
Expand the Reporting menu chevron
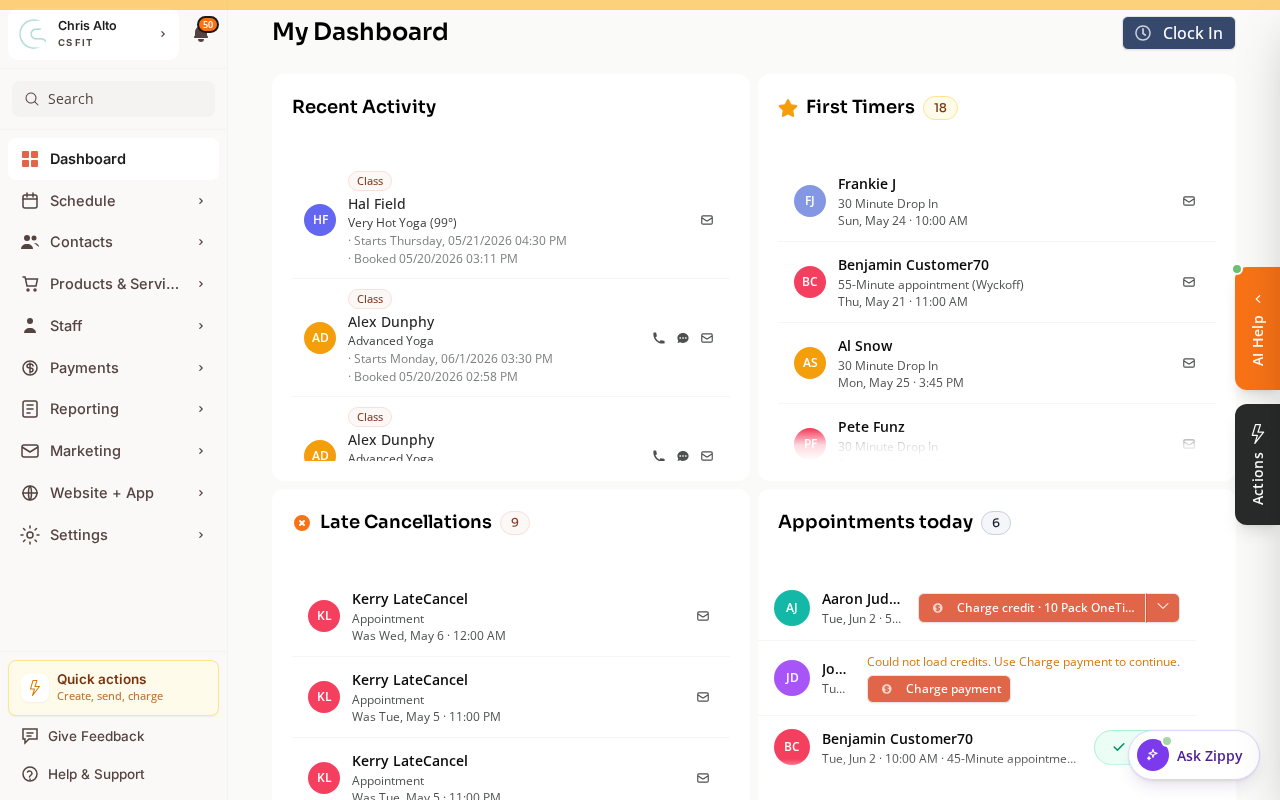click(201, 409)
